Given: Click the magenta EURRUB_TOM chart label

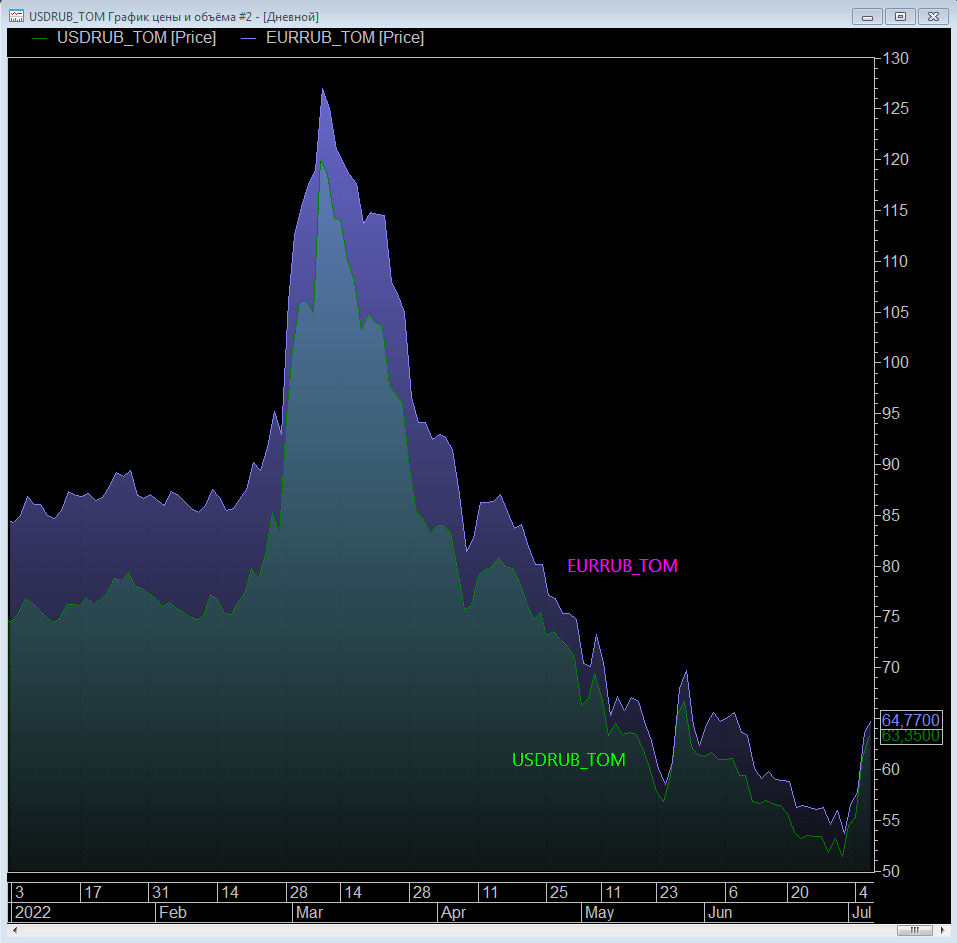Looking at the screenshot, I should tap(622, 566).
